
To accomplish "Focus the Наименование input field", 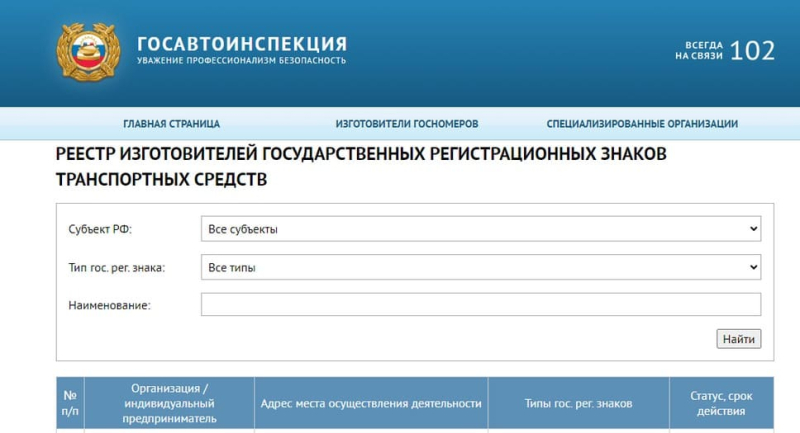I will (481, 304).
